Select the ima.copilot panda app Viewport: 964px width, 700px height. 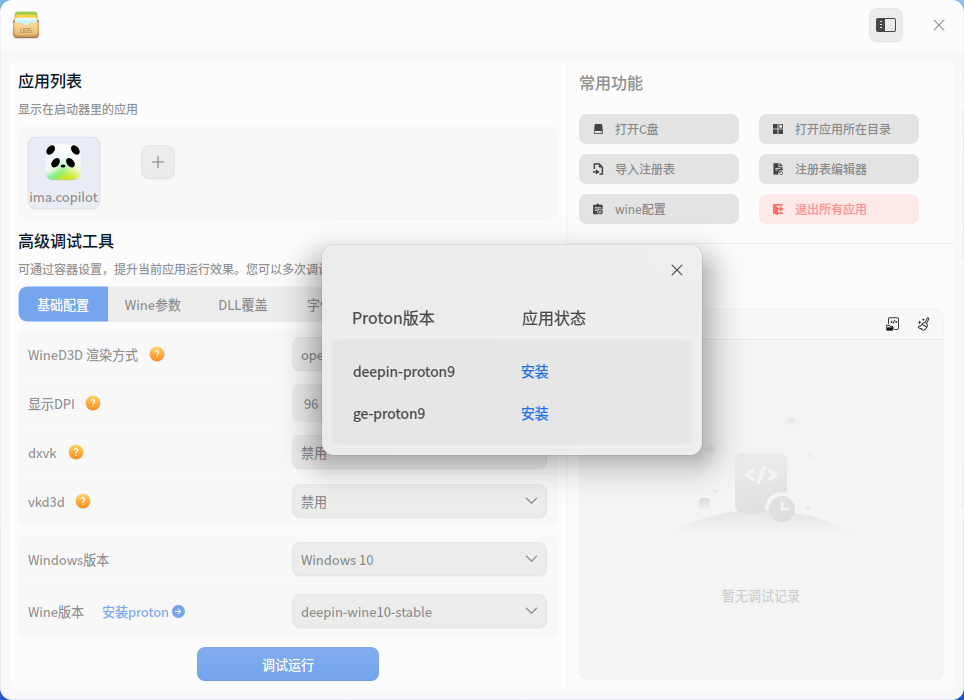point(64,173)
